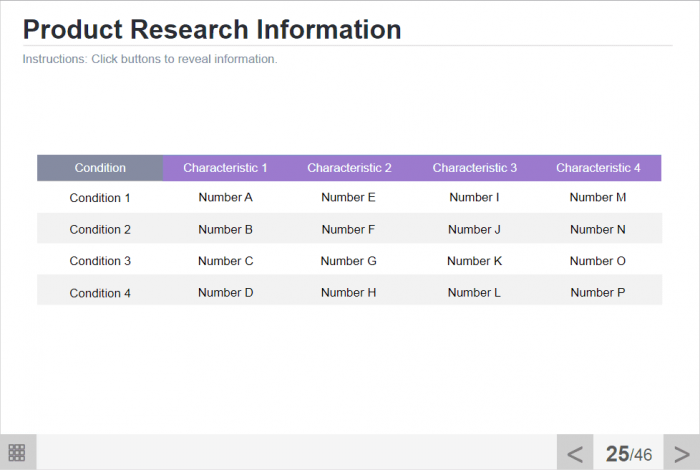Image resolution: width=700 pixels, height=470 pixels.
Task: Click the 25/46 slide counter
Action: [x=628, y=454]
